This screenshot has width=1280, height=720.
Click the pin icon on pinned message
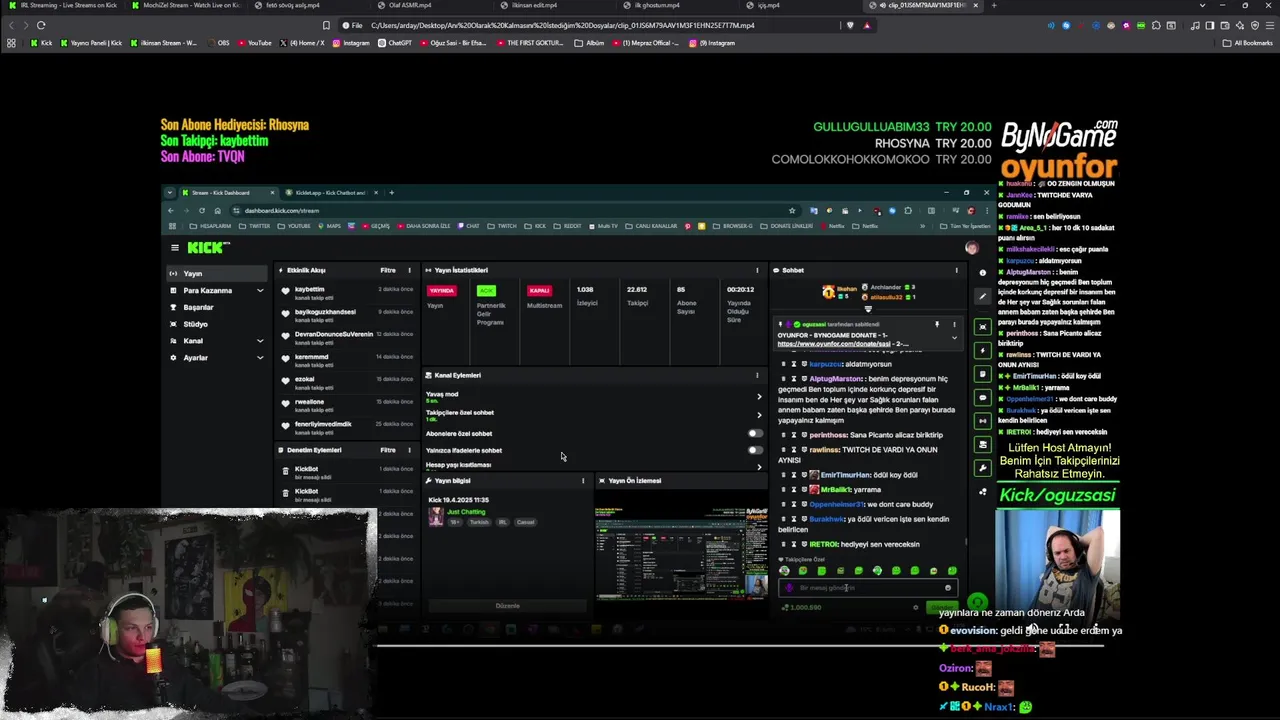937,325
